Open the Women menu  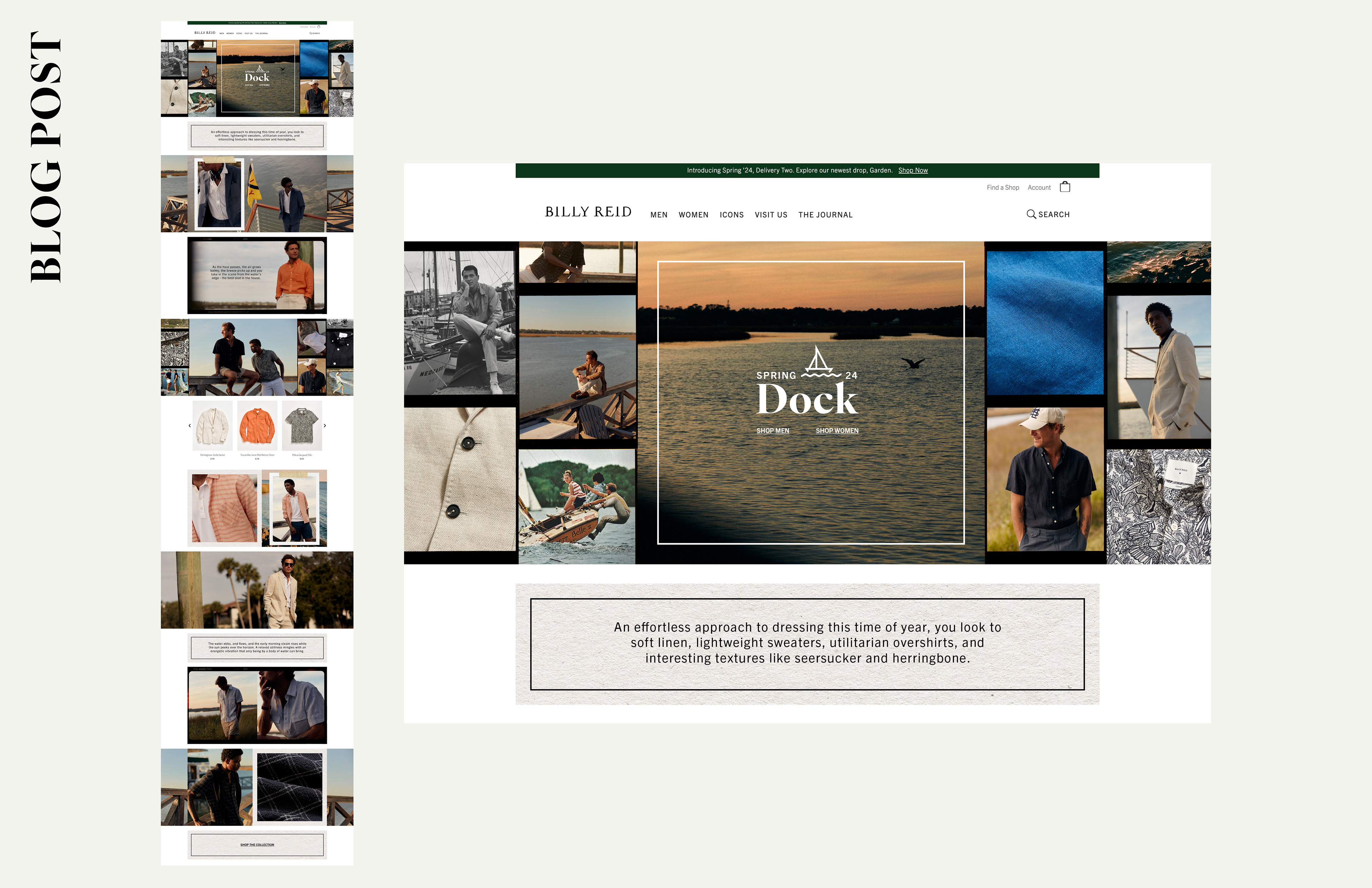(693, 215)
